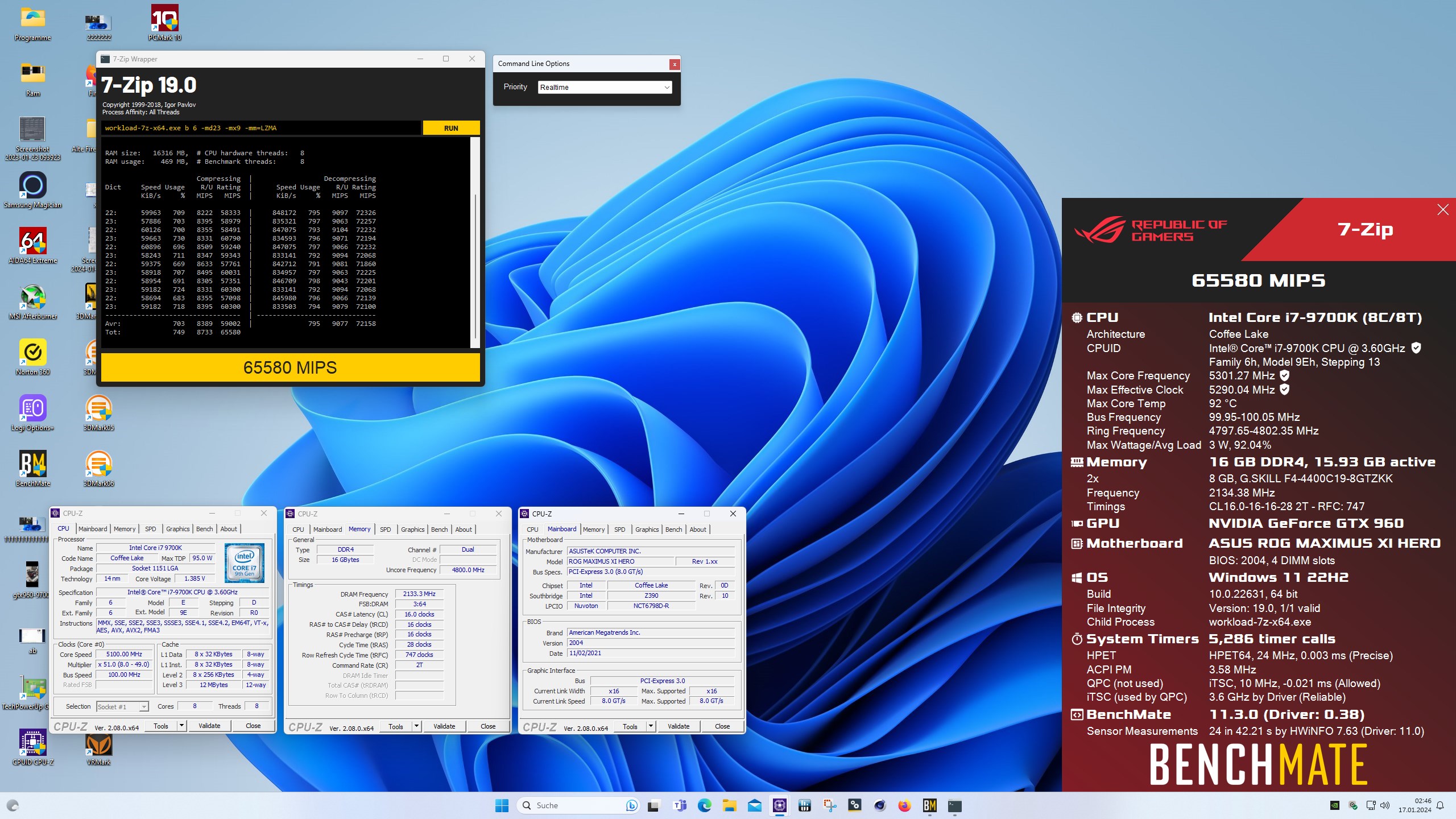The image size is (1456, 819).
Task: Click Core Speed value 5100.00 MHz
Action: [124, 654]
